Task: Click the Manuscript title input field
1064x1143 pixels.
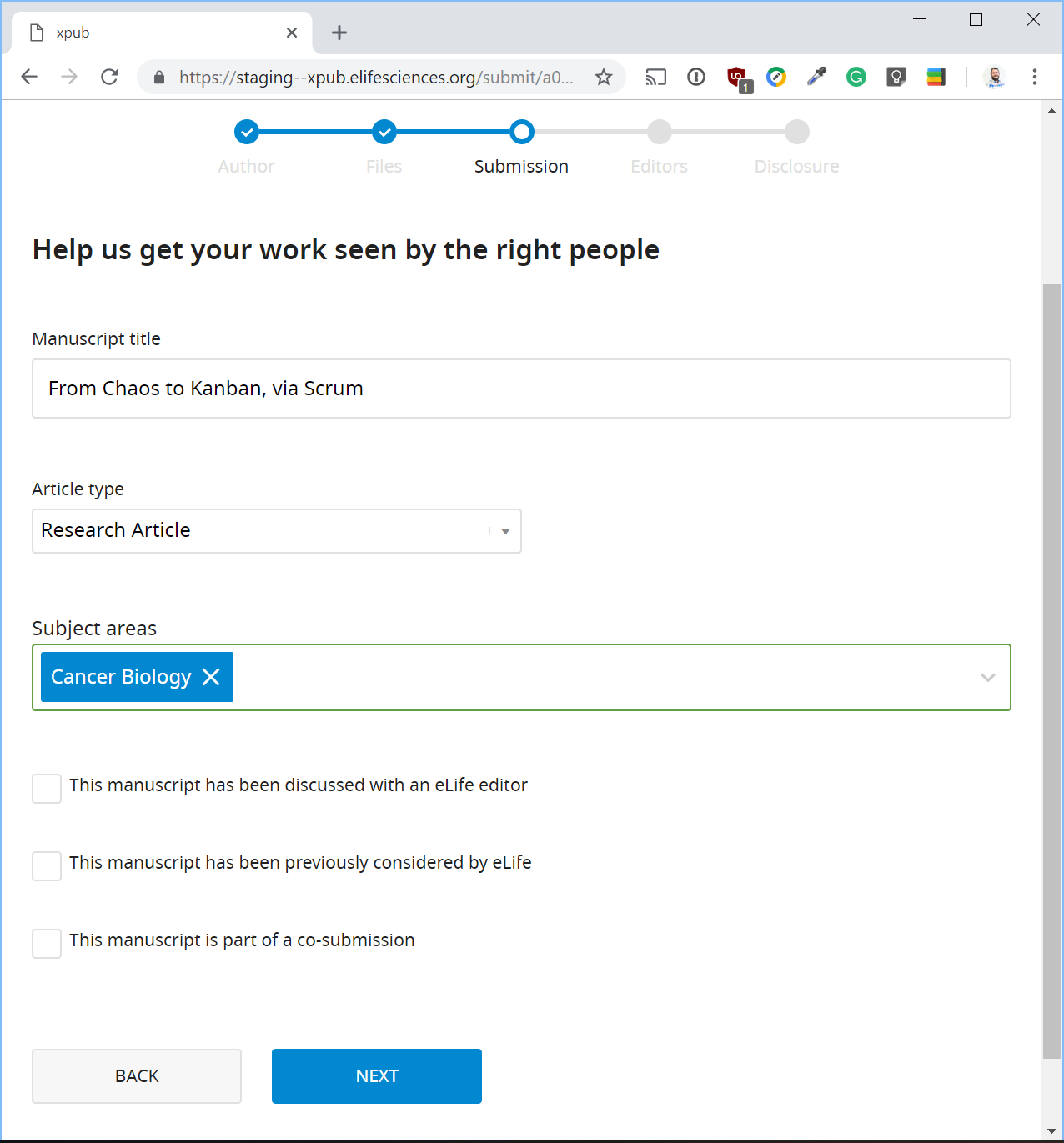Action: click(x=521, y=389)
